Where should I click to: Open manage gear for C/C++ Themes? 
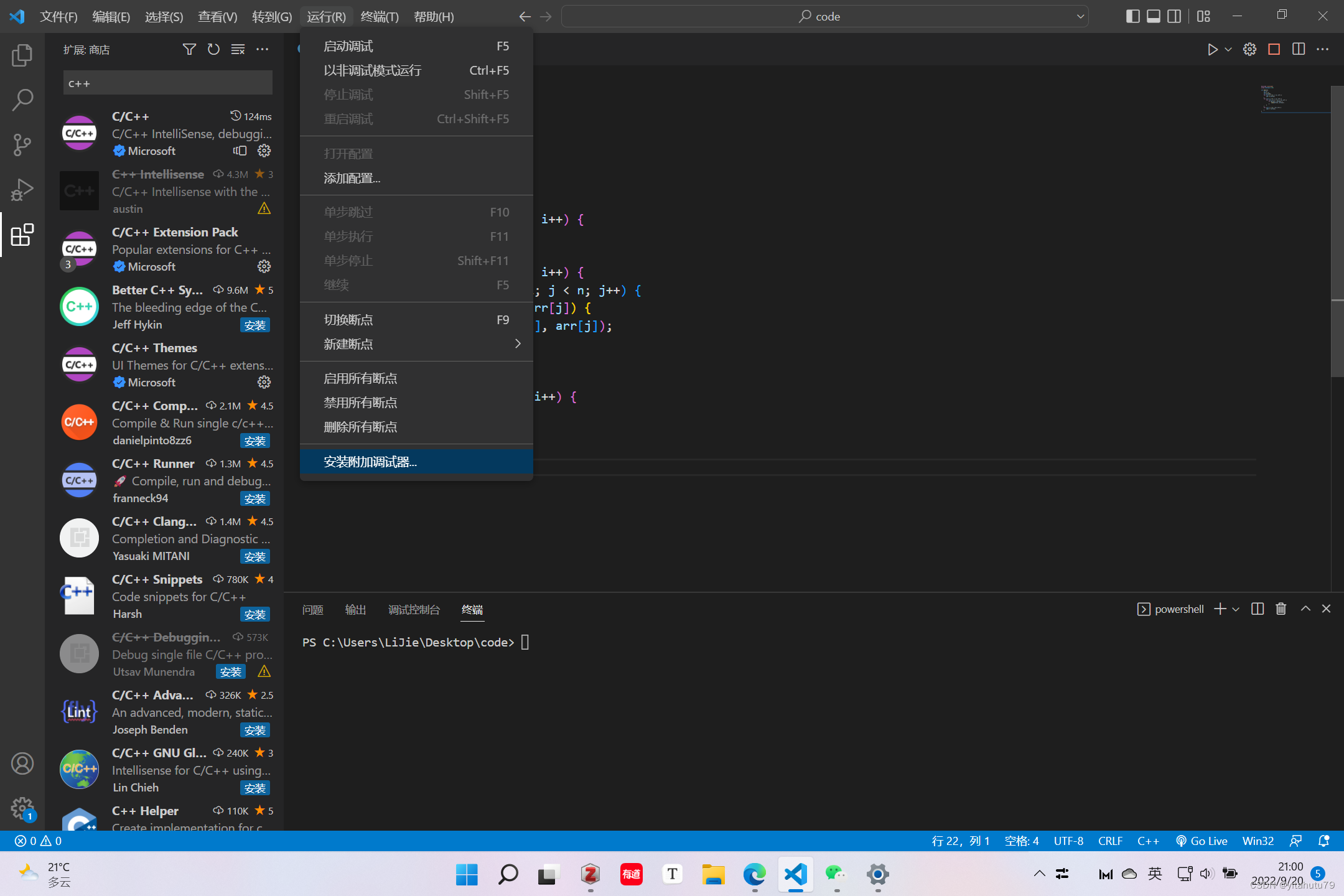coord(264,382)
